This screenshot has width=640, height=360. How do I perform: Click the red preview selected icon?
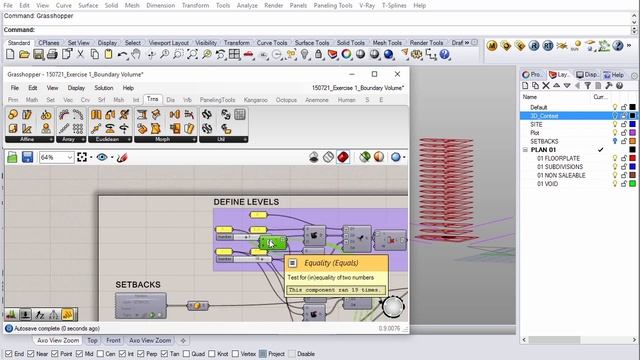[x=343, y=157]
